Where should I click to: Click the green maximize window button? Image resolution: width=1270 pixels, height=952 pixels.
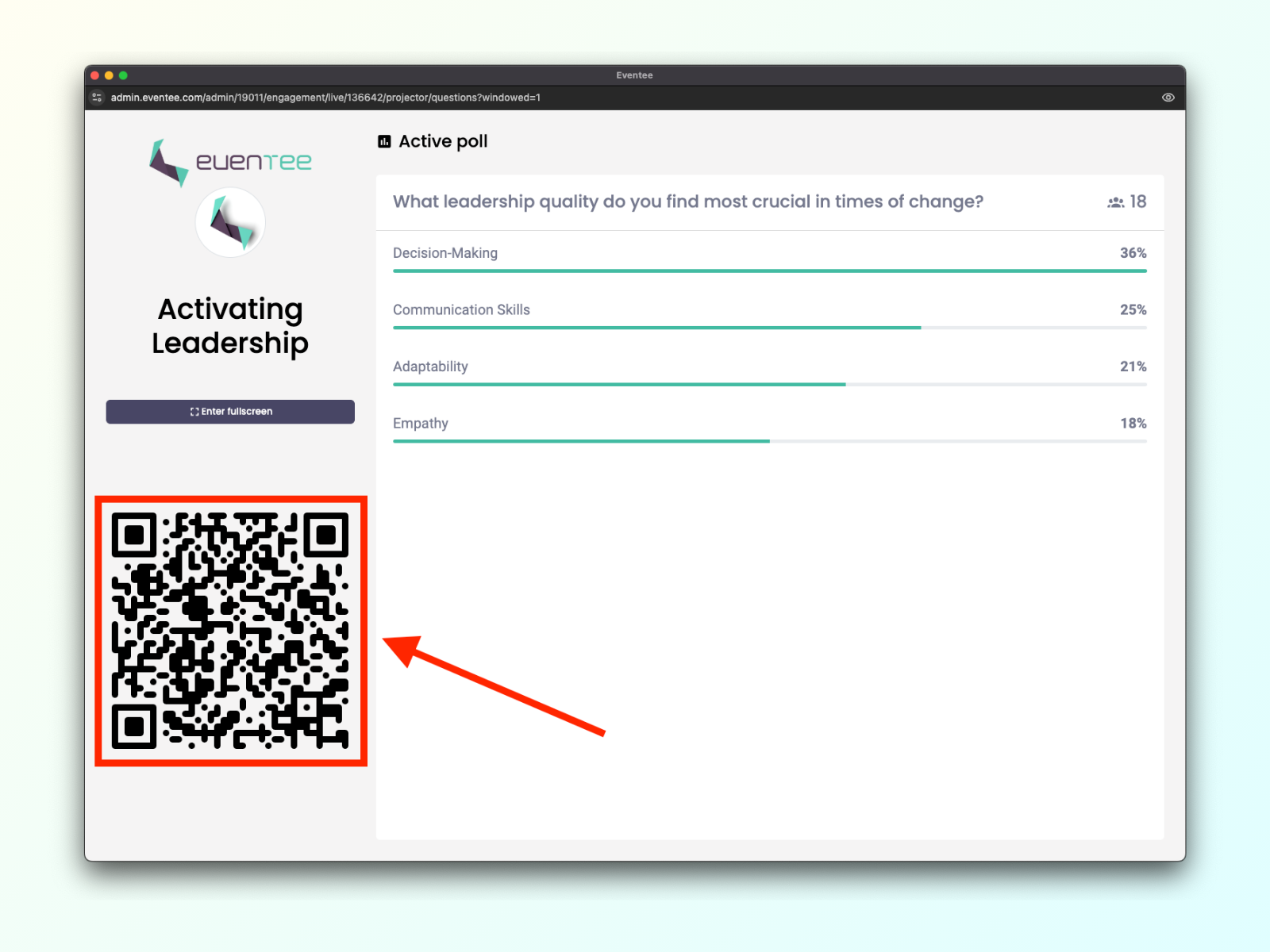coord(123,75)
